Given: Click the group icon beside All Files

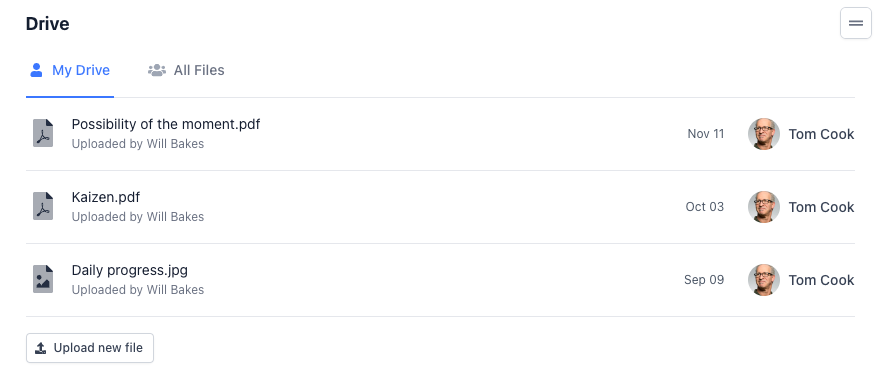Looking at the screenshot, I should [157, 70].
